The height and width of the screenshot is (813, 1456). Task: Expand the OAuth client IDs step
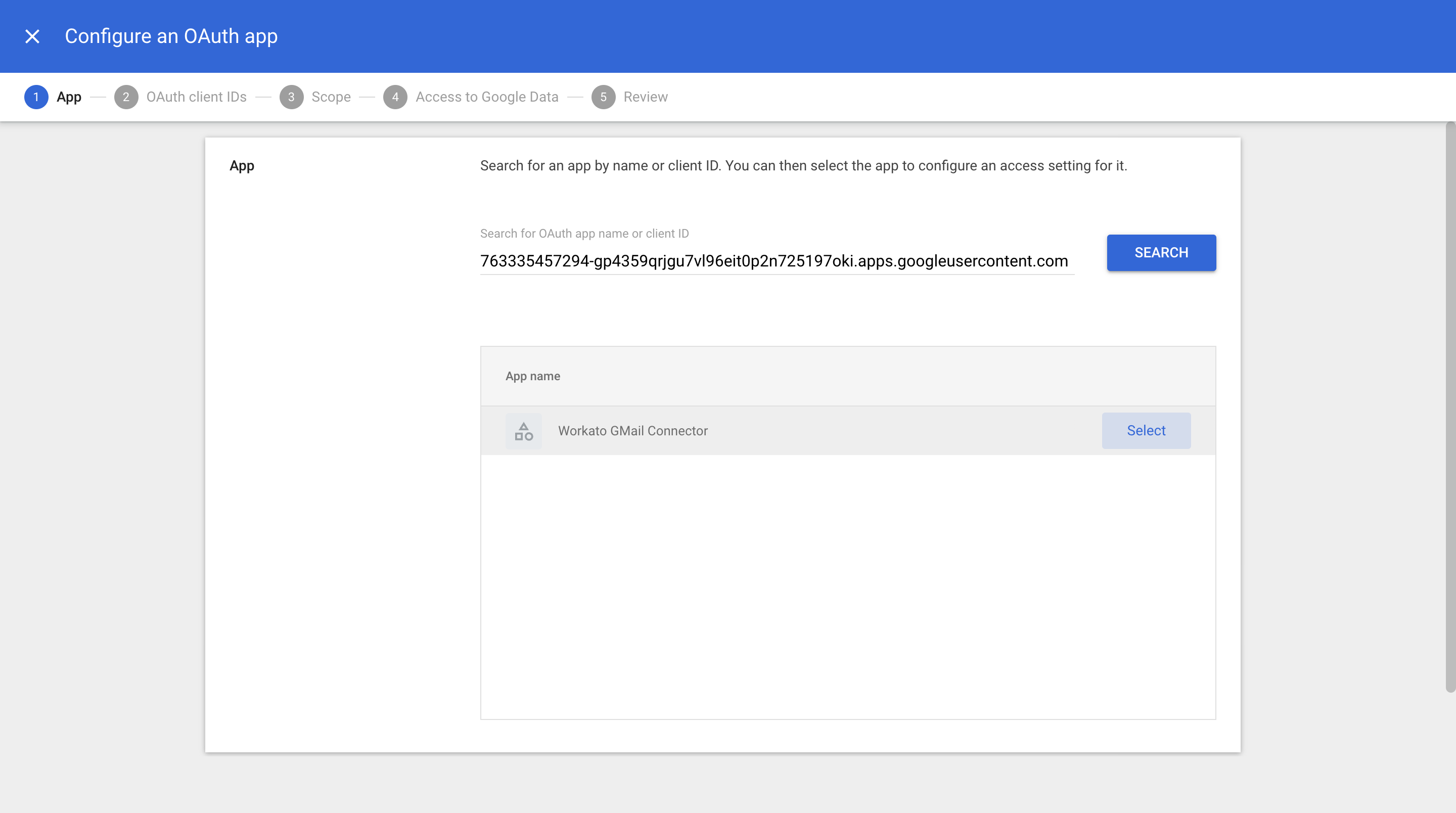pos(196,97)
